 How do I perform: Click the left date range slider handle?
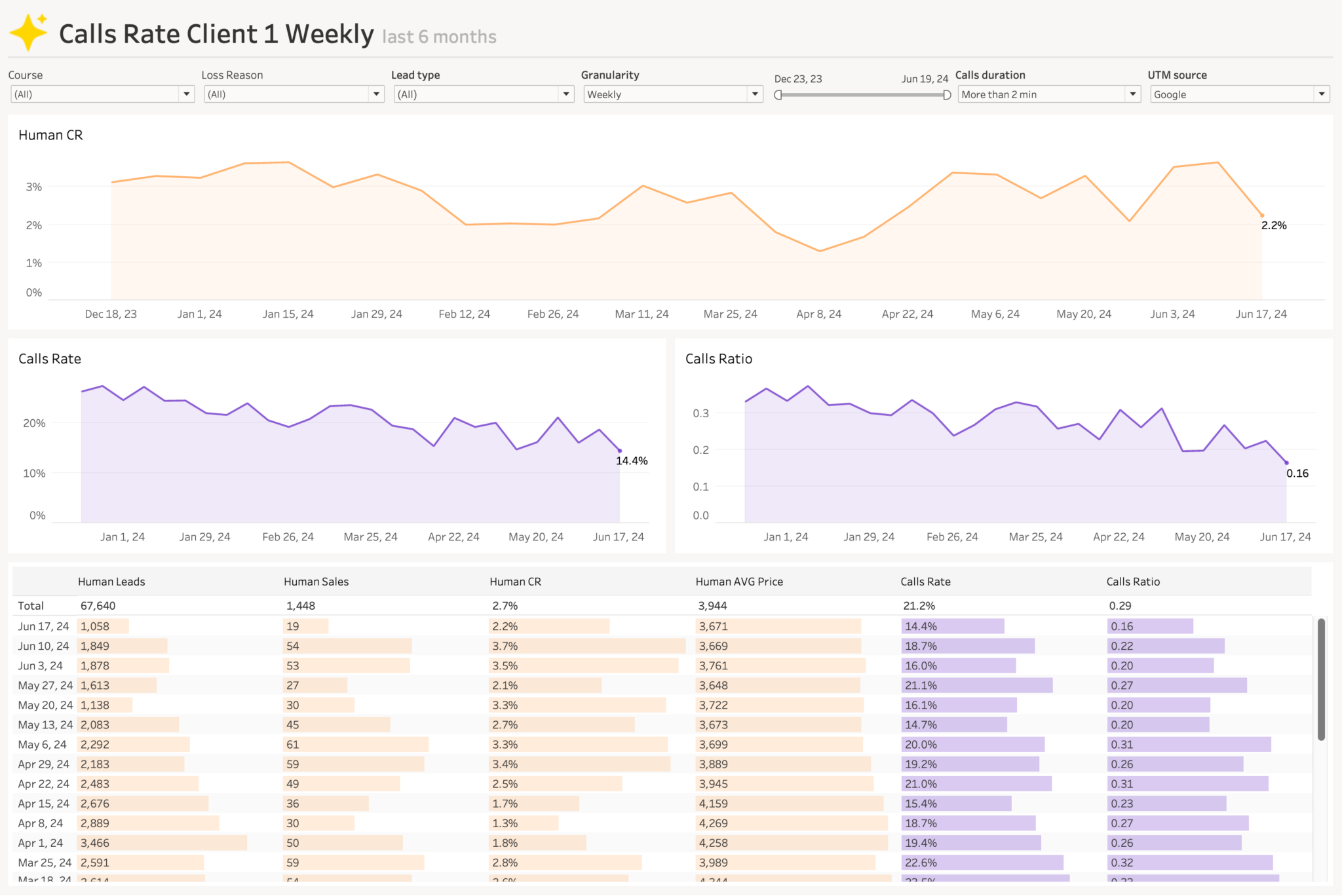[778, 95]
